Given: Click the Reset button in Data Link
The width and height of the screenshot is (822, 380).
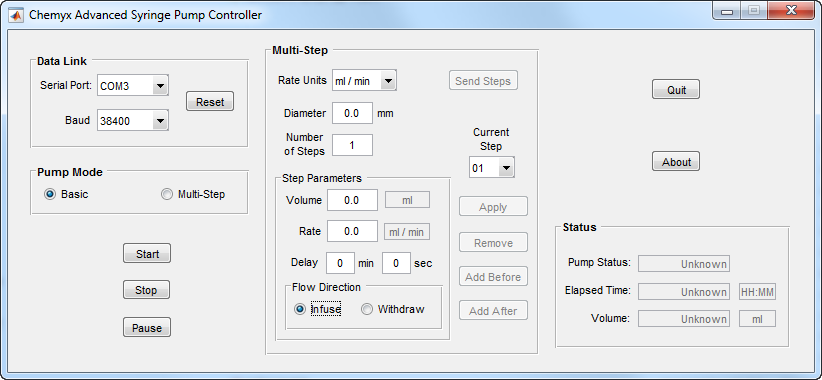Looking at the screenshot, I should click(x=210, y=102).
